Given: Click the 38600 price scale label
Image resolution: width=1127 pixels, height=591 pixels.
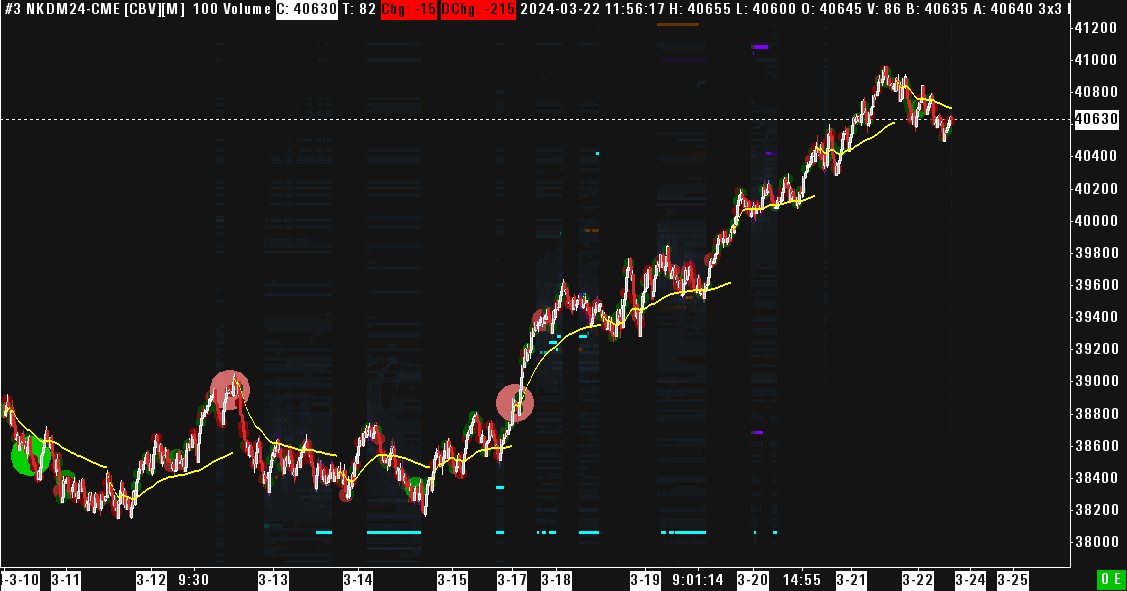Looking at the screenshot, I should pyautogui.click(x=1095, y=446).
